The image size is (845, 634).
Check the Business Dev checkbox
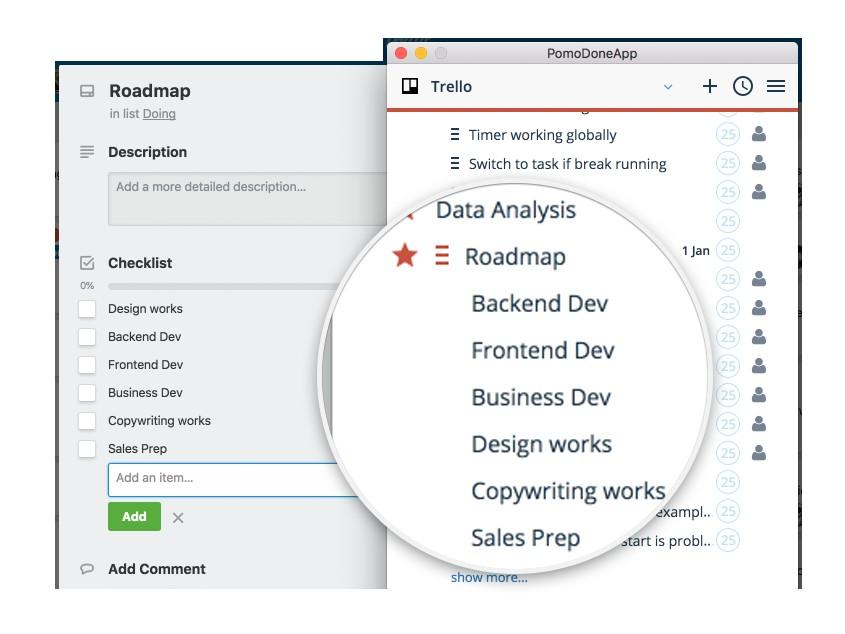[x=87, y=393]
